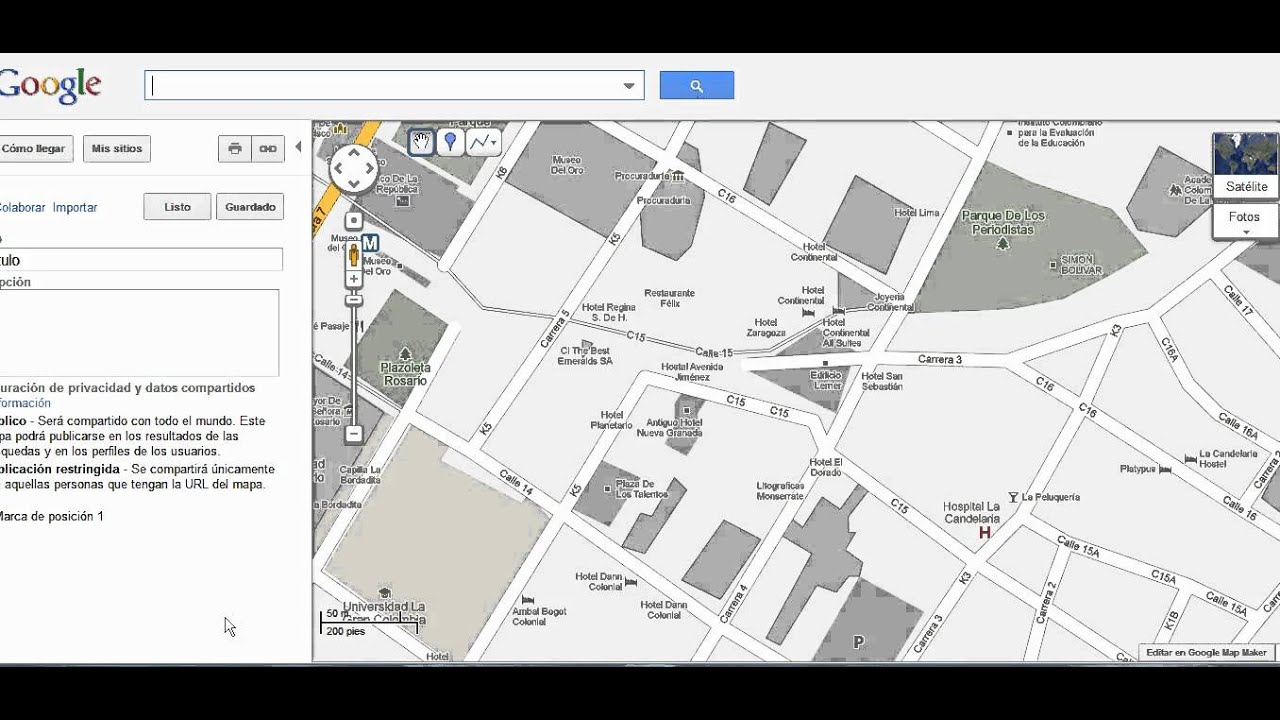This screenshot has height=720, width=1280.
Task: Click the Parque De Los Periodistas label
Action: [x=1003, y=222]
